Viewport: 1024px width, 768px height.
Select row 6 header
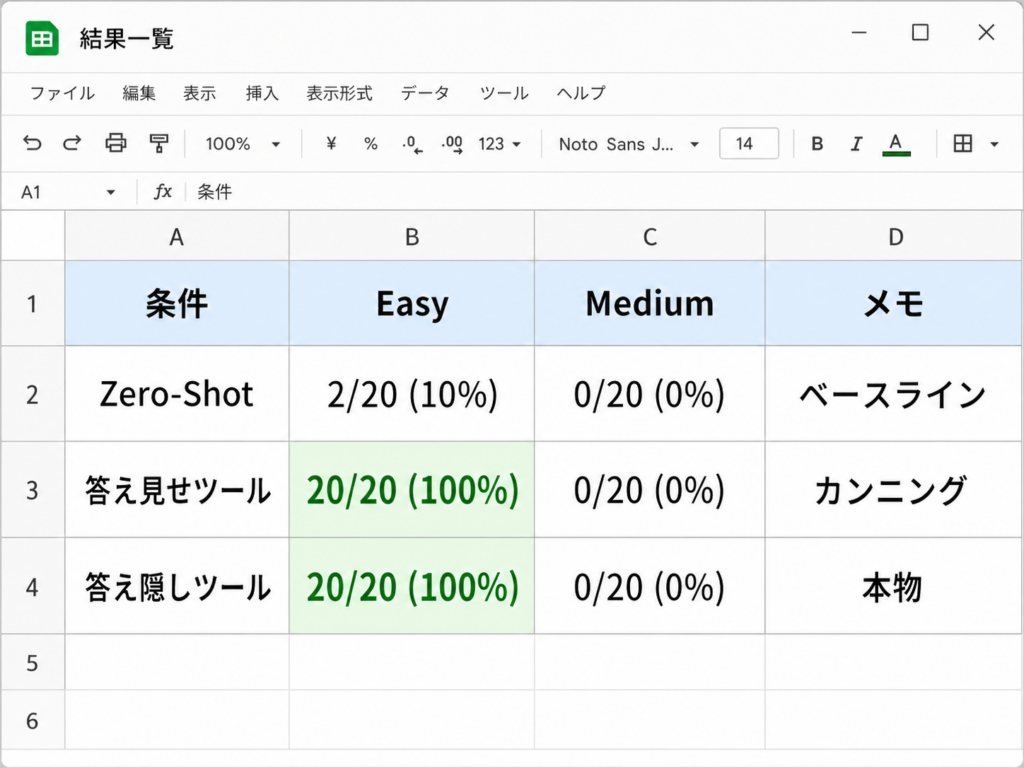[x=33, y=720]
